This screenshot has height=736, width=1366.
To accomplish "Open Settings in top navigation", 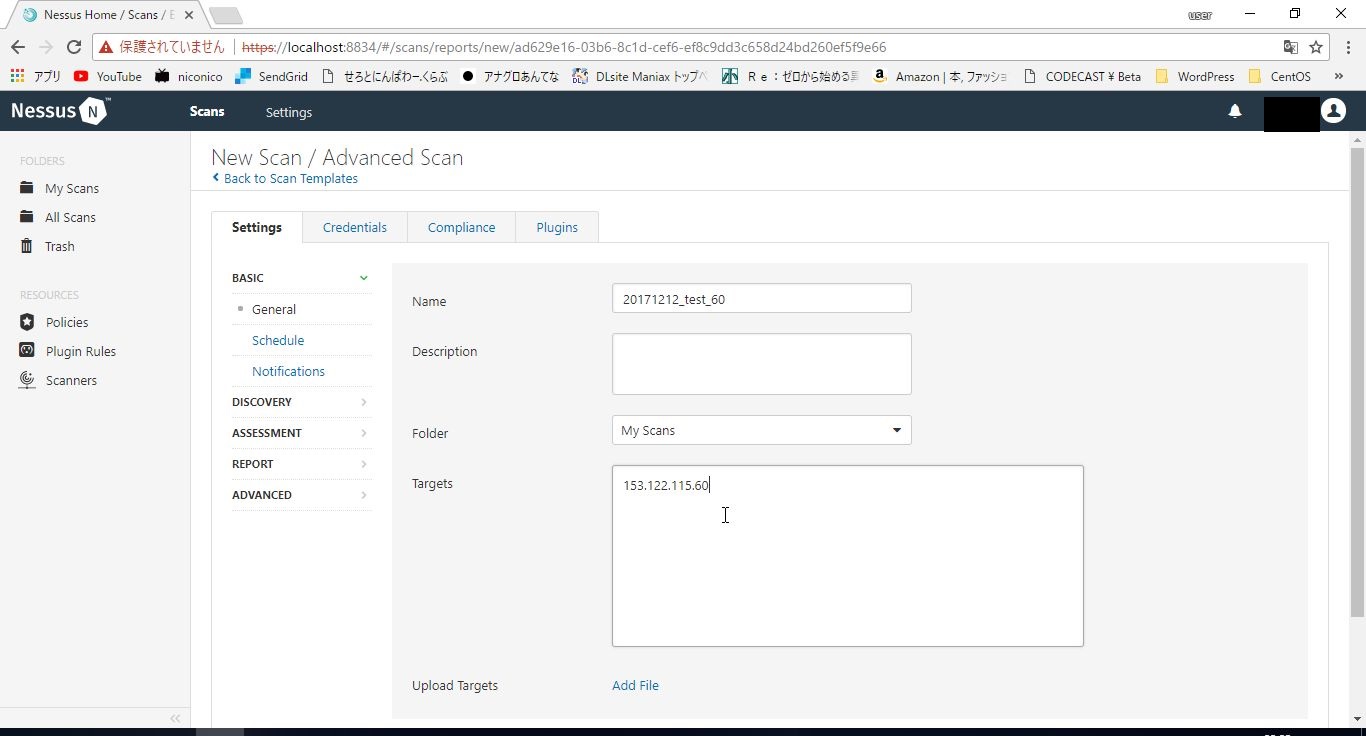I will click(x=289, y=112).
